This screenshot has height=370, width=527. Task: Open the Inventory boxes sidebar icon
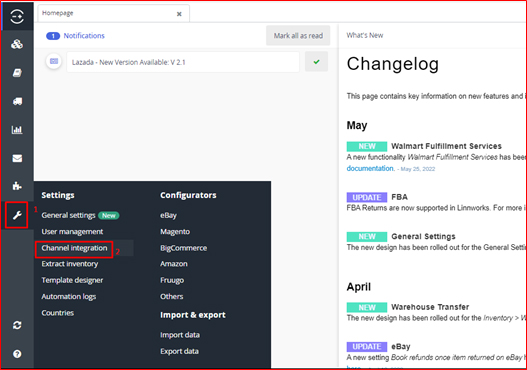(x=17, y=44)
